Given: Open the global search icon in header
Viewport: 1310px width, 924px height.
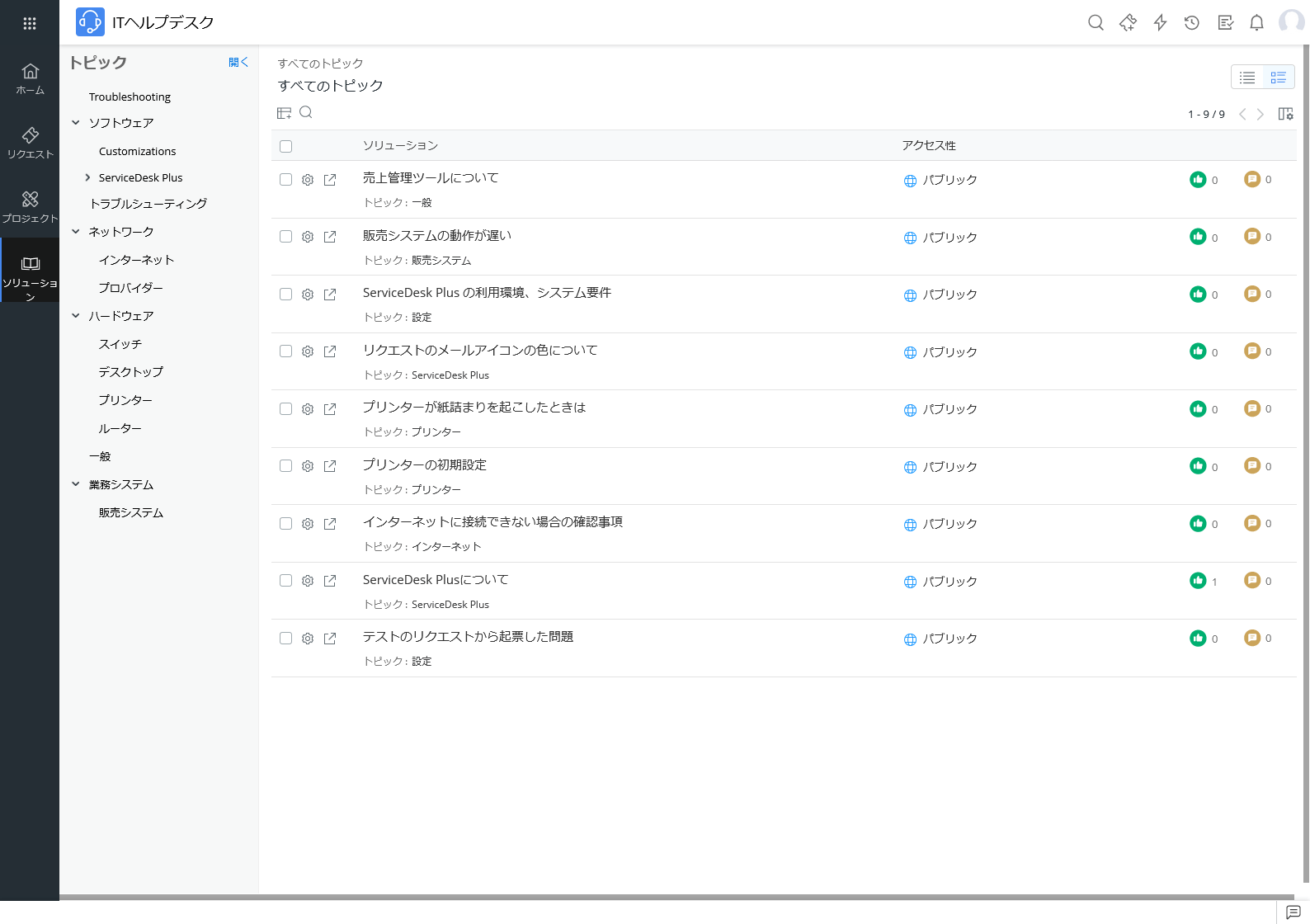Looking at the screenshot, I should pyautogui.click(x=1096, y=23).
